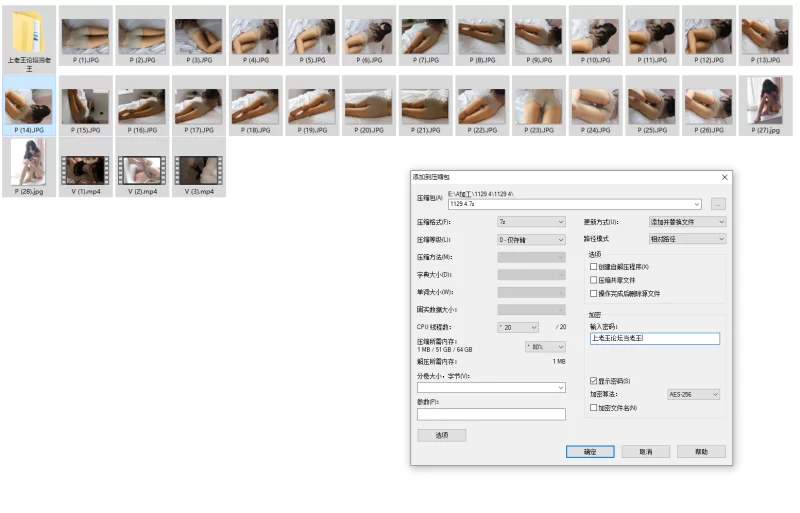The image size is (800, 513).
Task: Click the 确定 button
Action: pyautogui.click(x=590, y=452)
